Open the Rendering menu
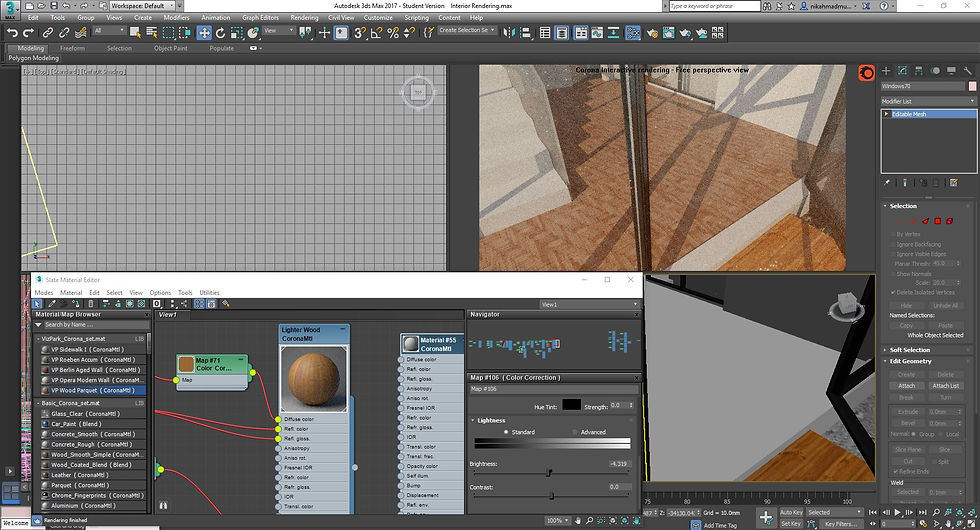The height and width of the screenshot is (530, 980). (x=304, y=18)
